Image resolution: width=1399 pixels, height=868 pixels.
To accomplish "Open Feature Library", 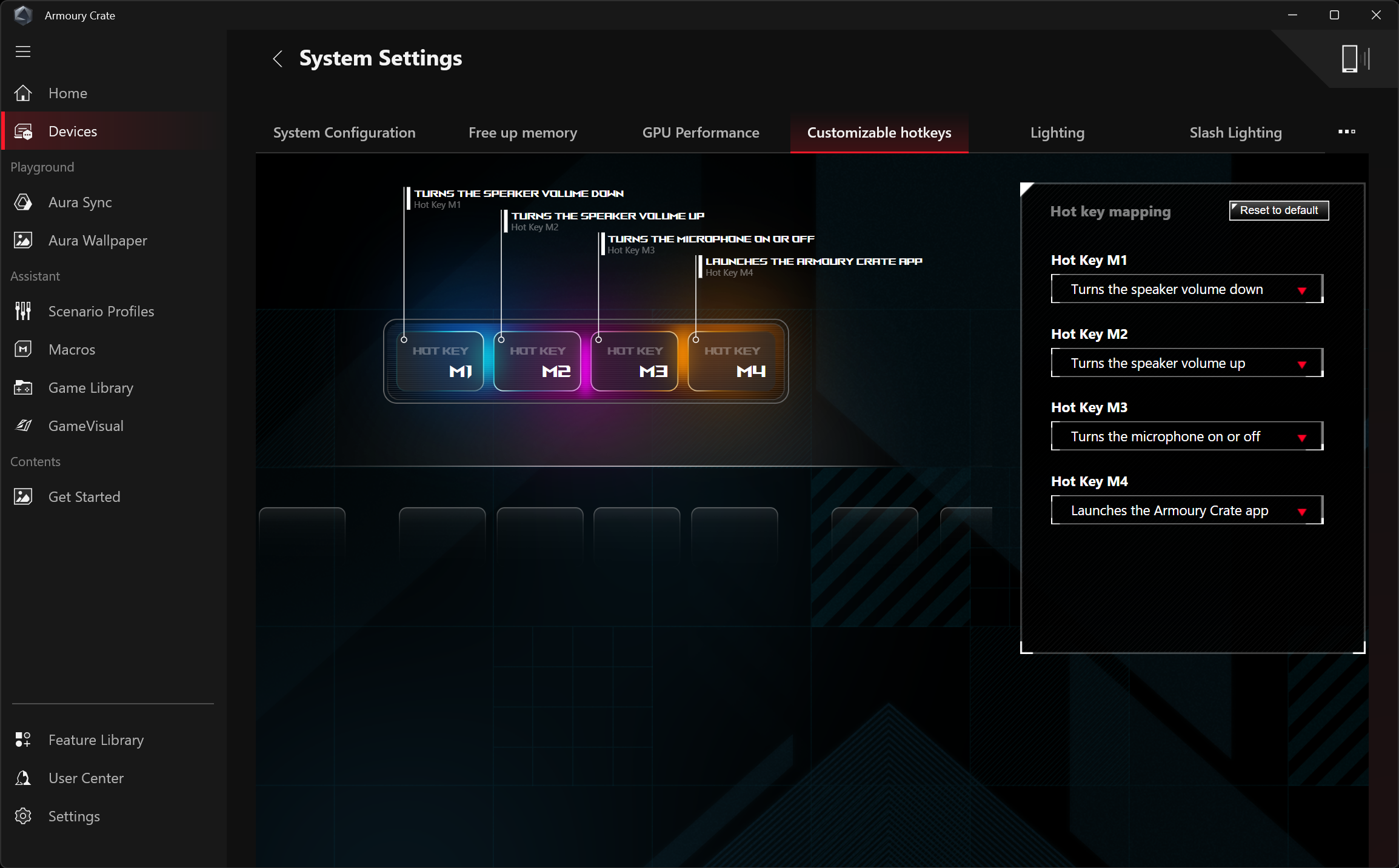I will coord(96,740).
